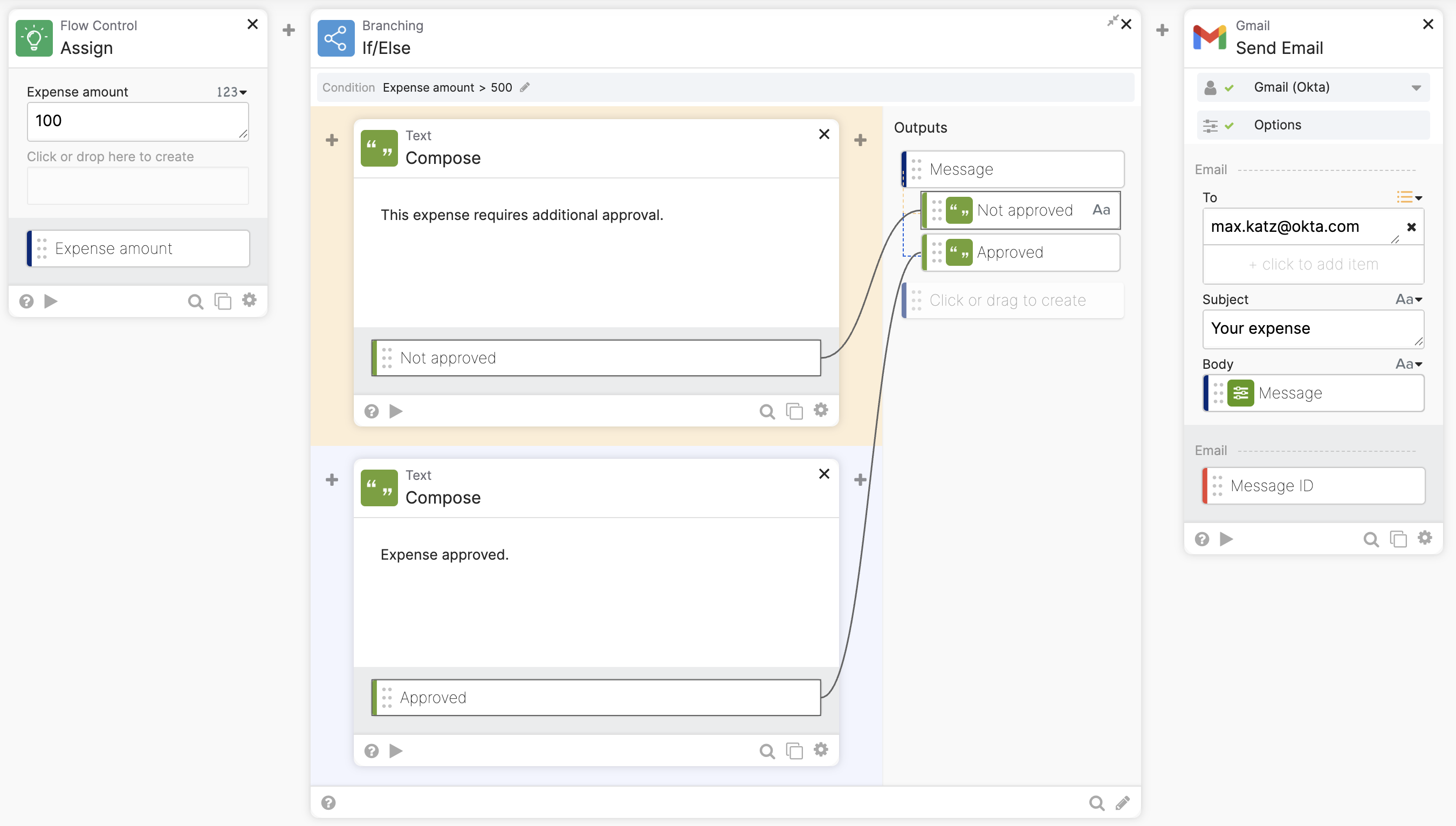
Task: Collapse the If/Else card view
Action: click(x=1112, y=21)
